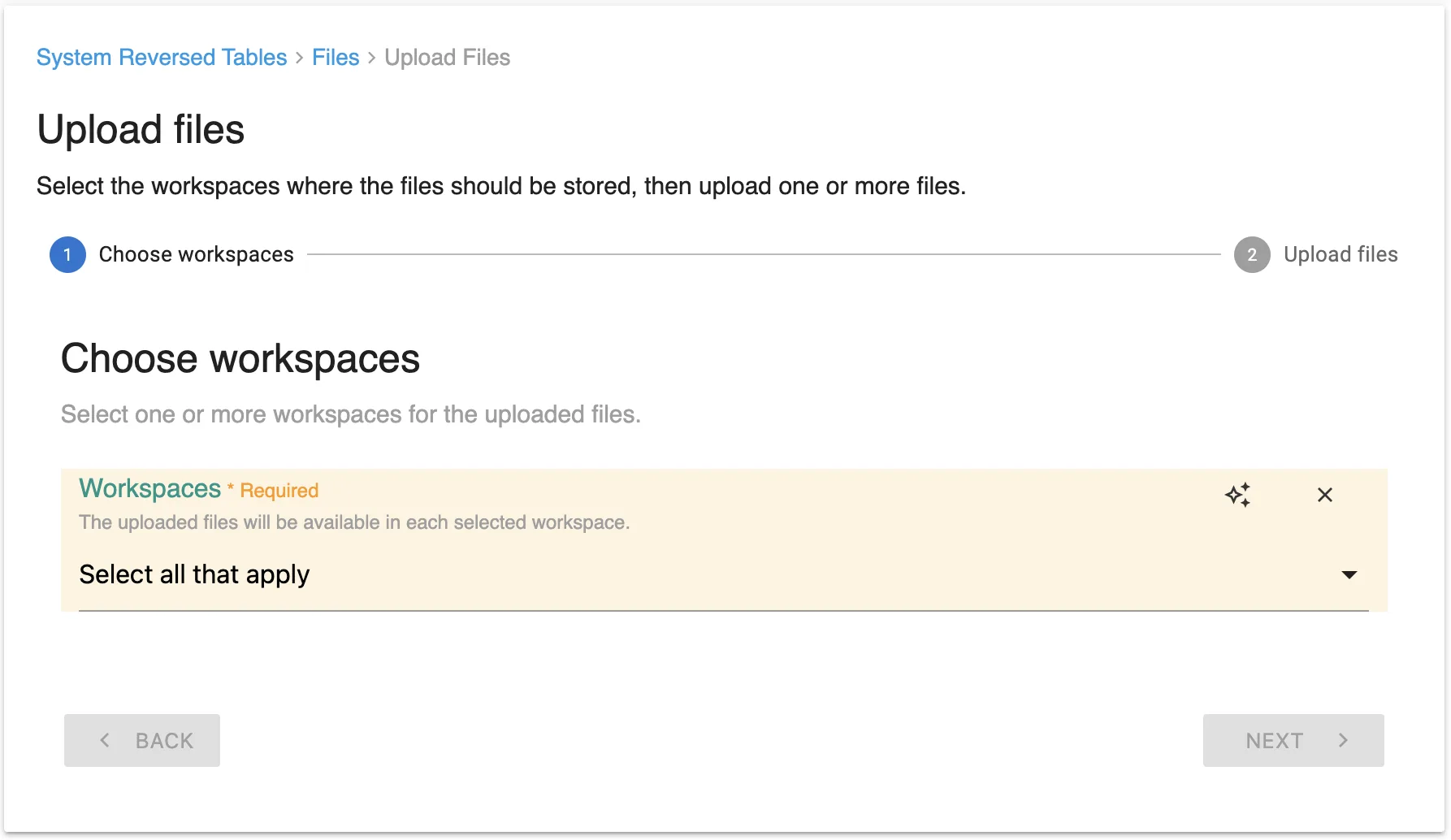Image resolution: width=1451 pixels, height=840 pixels.
Task: Clear the Workspaces field with the X icon
Action: (1324, 495)
